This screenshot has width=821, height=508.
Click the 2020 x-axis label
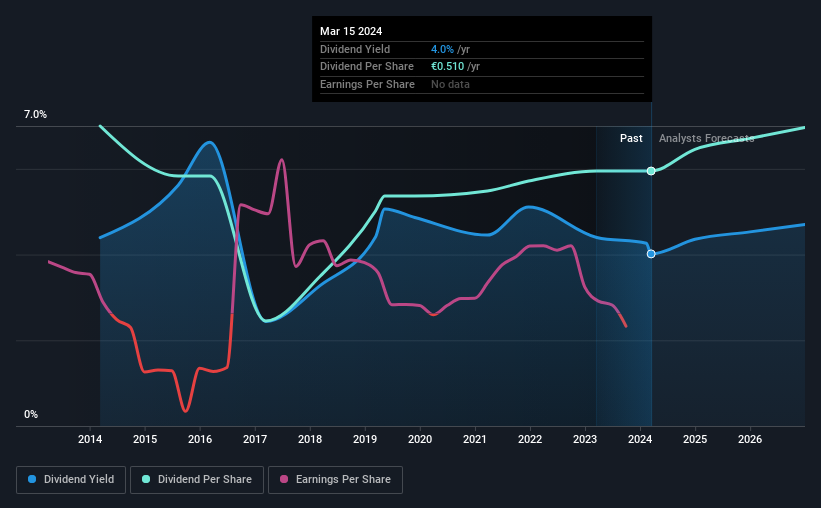pos(420,439)
